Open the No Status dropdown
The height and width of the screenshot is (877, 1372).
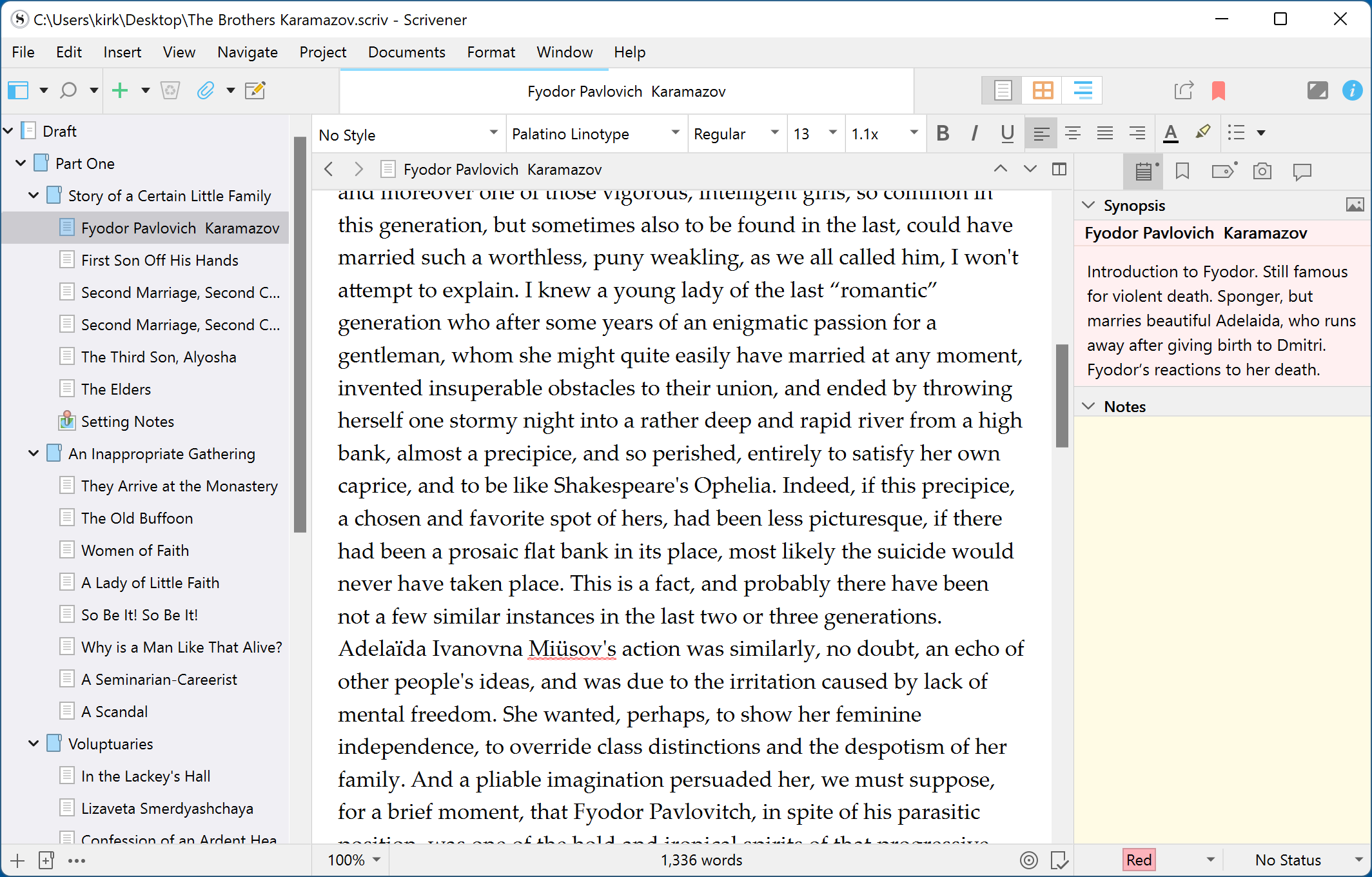[x=1308, y=860]
